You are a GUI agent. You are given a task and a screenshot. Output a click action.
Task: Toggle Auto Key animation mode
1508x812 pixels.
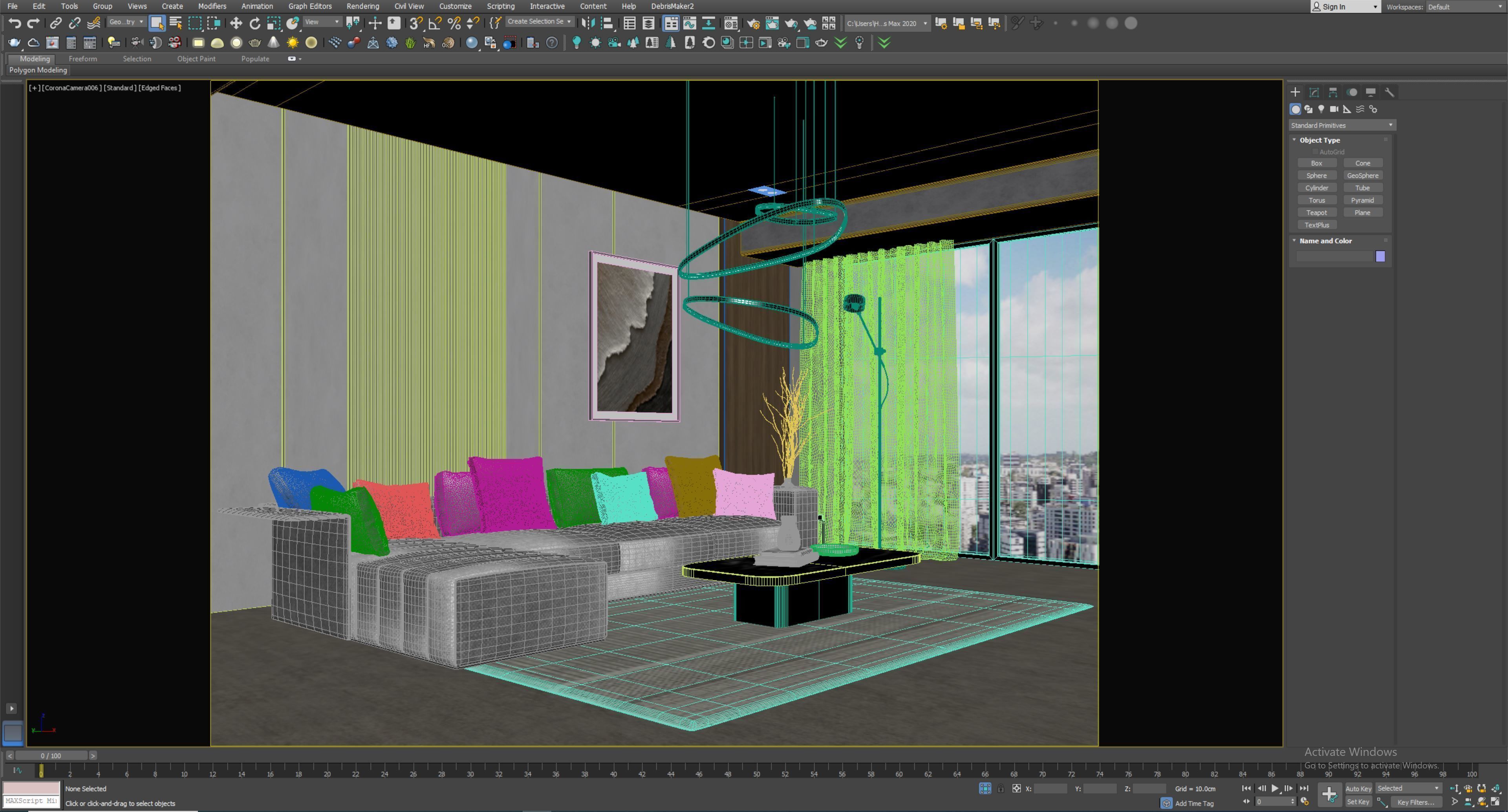point(1358,788)
